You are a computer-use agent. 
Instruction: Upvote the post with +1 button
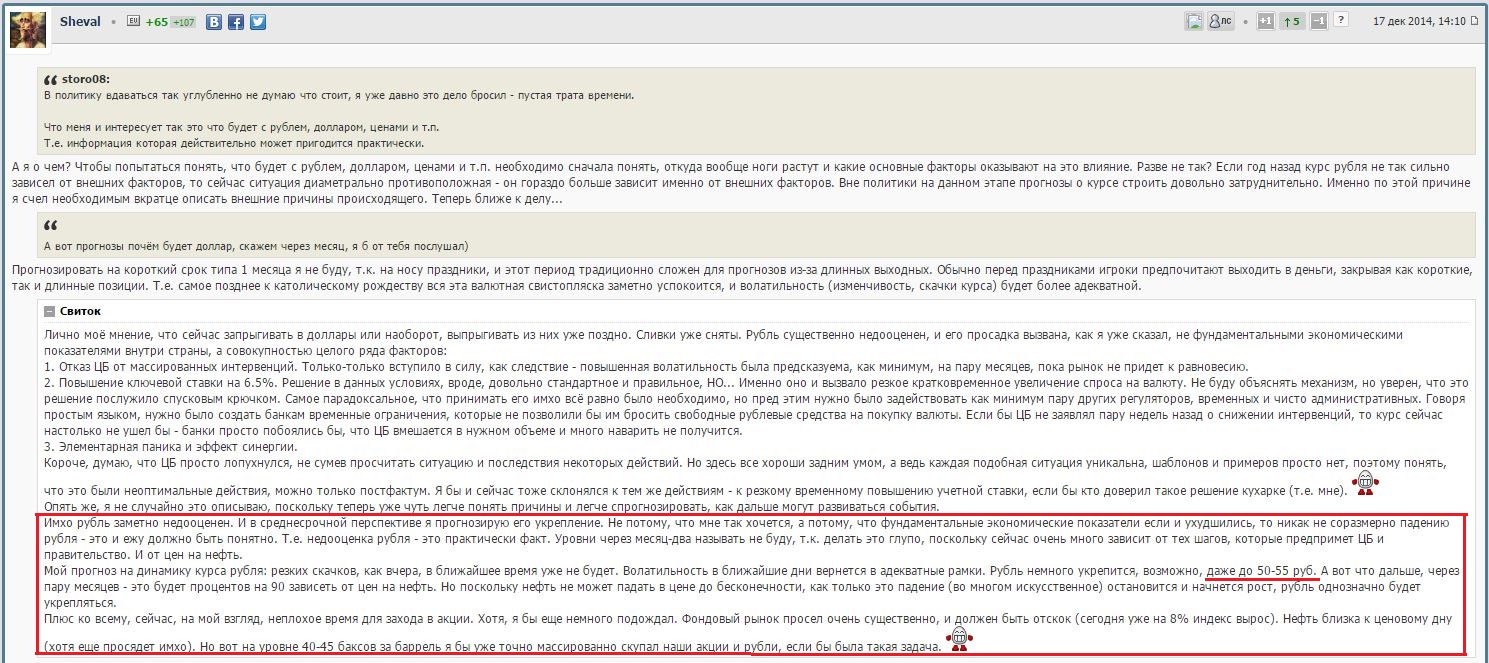(1265, 21)
